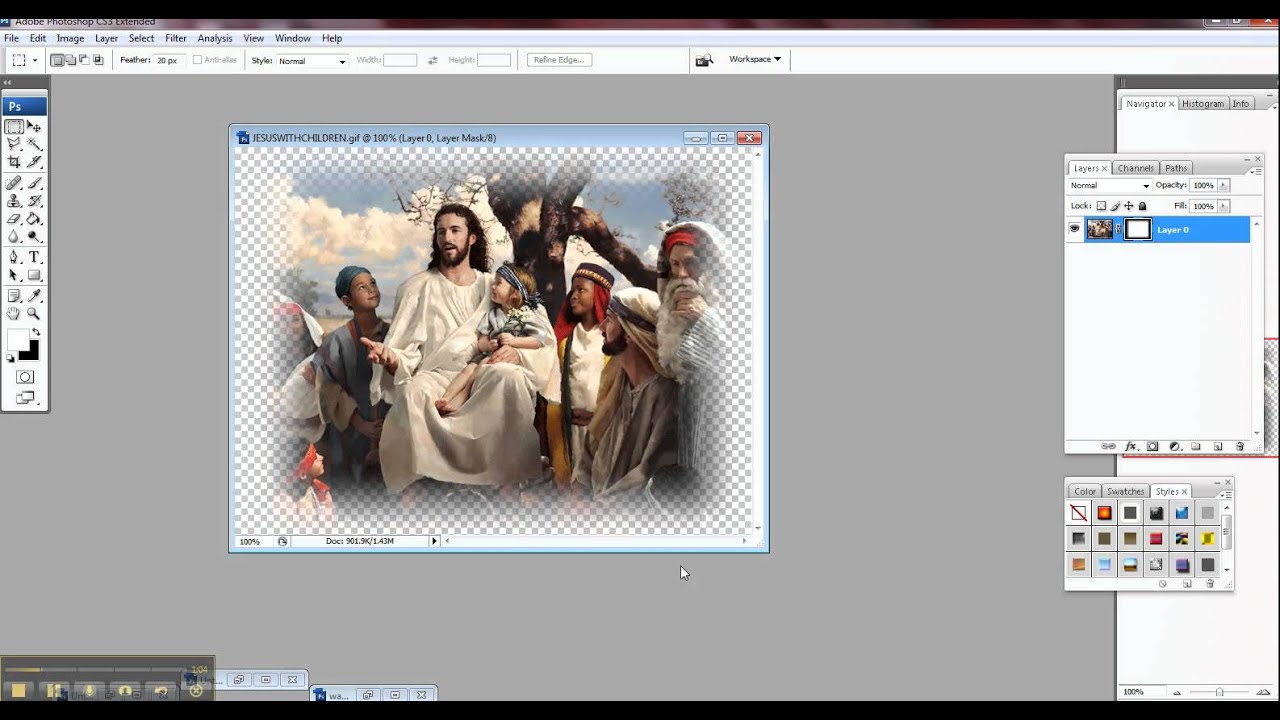
Task: Switch to the Channels tab
Action: [x=1135, y=168]
